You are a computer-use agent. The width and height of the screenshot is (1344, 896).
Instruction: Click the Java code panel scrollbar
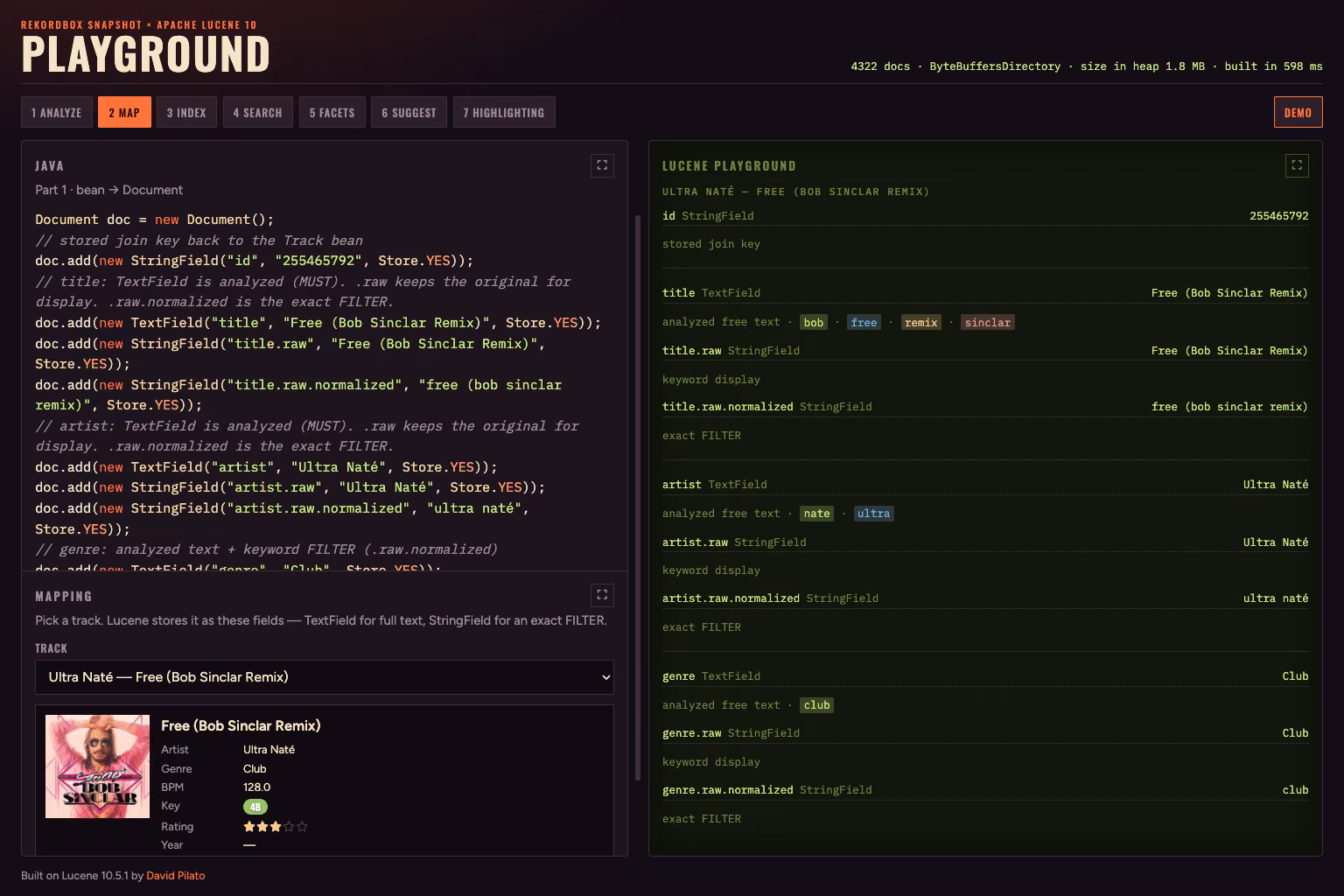[638, 499]
